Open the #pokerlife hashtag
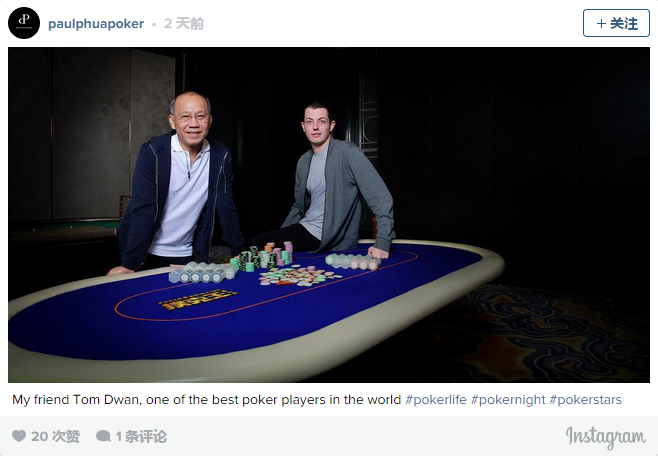Viewport: 658px width, 456px height. tap(436, 400)
